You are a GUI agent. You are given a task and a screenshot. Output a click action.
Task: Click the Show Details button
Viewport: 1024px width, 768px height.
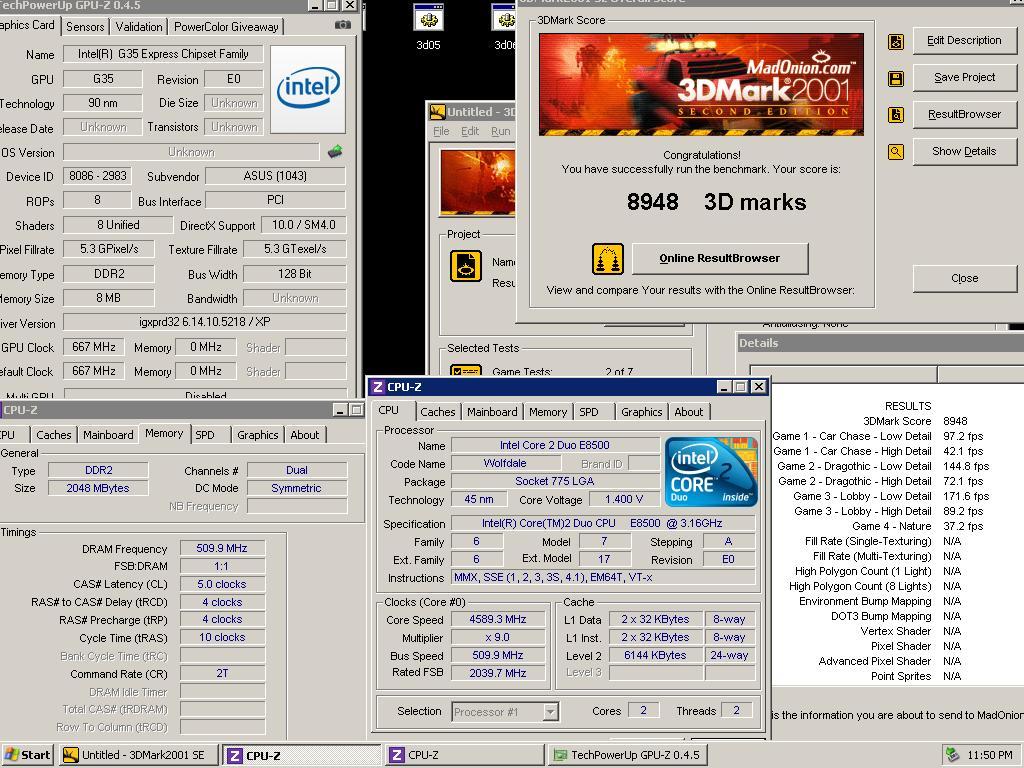[x=964, y=152]
